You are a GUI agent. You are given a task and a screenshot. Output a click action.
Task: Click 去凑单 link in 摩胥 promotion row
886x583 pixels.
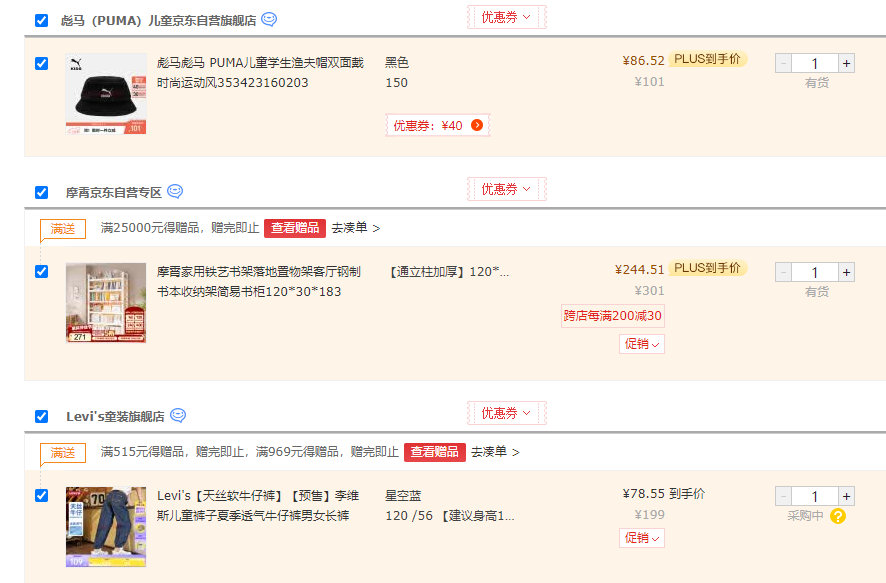pos(356,228)
